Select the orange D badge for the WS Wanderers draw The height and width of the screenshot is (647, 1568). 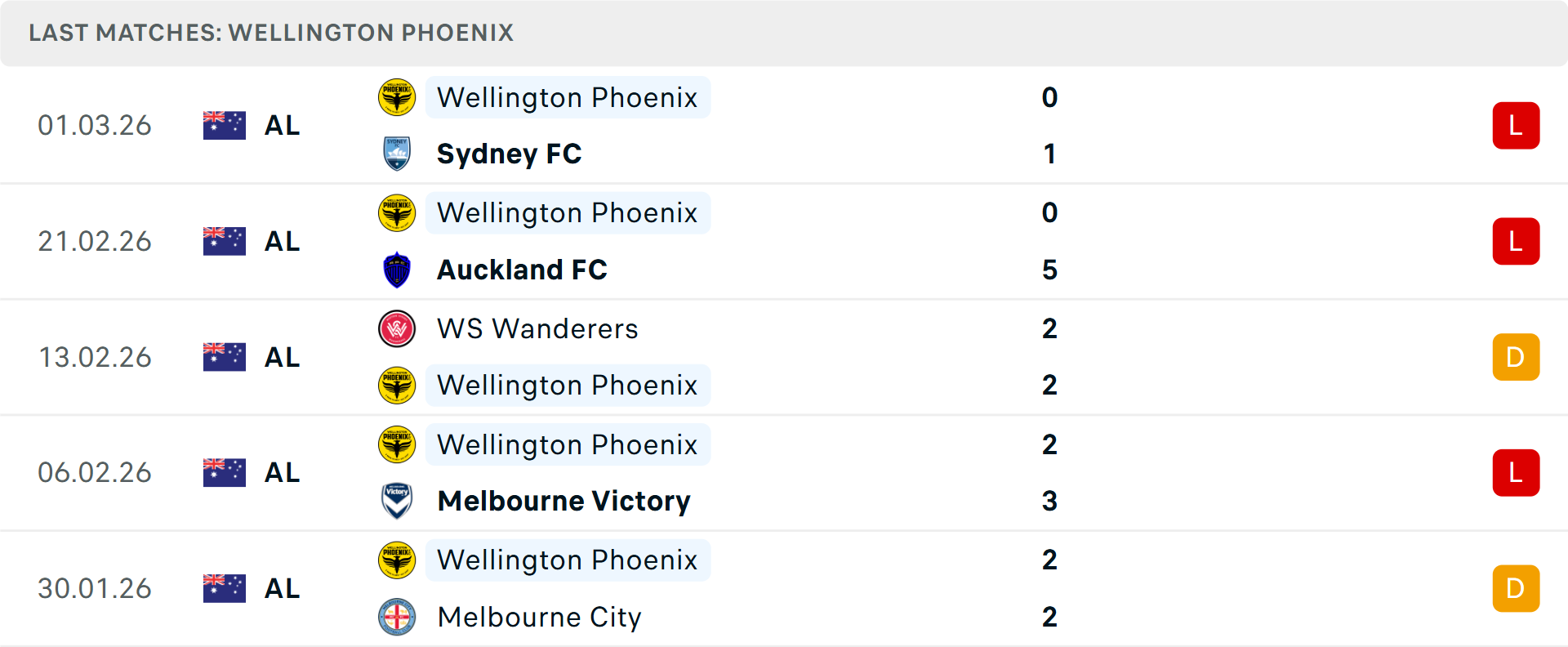[1516, 356]
